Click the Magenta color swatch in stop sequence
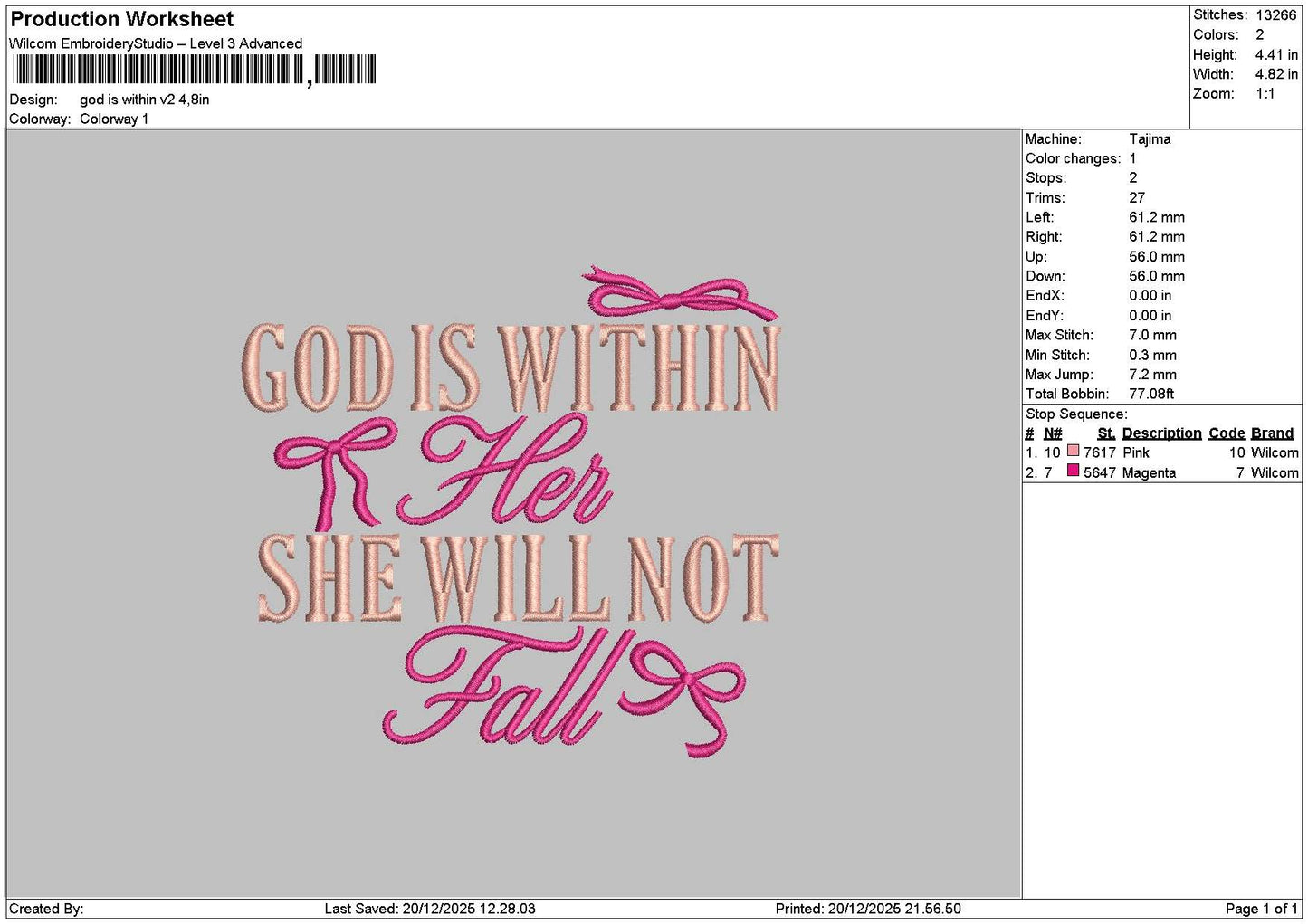 [1073, 471]
